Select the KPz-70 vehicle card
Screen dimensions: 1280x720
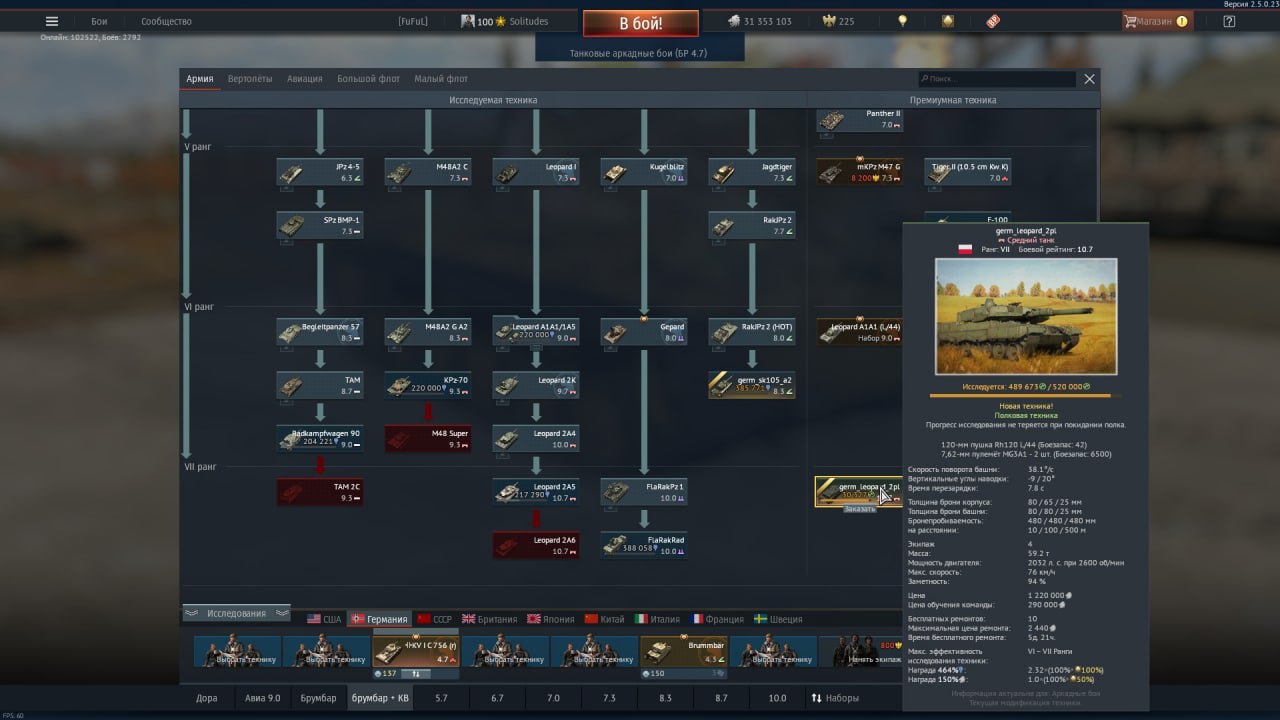point(428,385)
